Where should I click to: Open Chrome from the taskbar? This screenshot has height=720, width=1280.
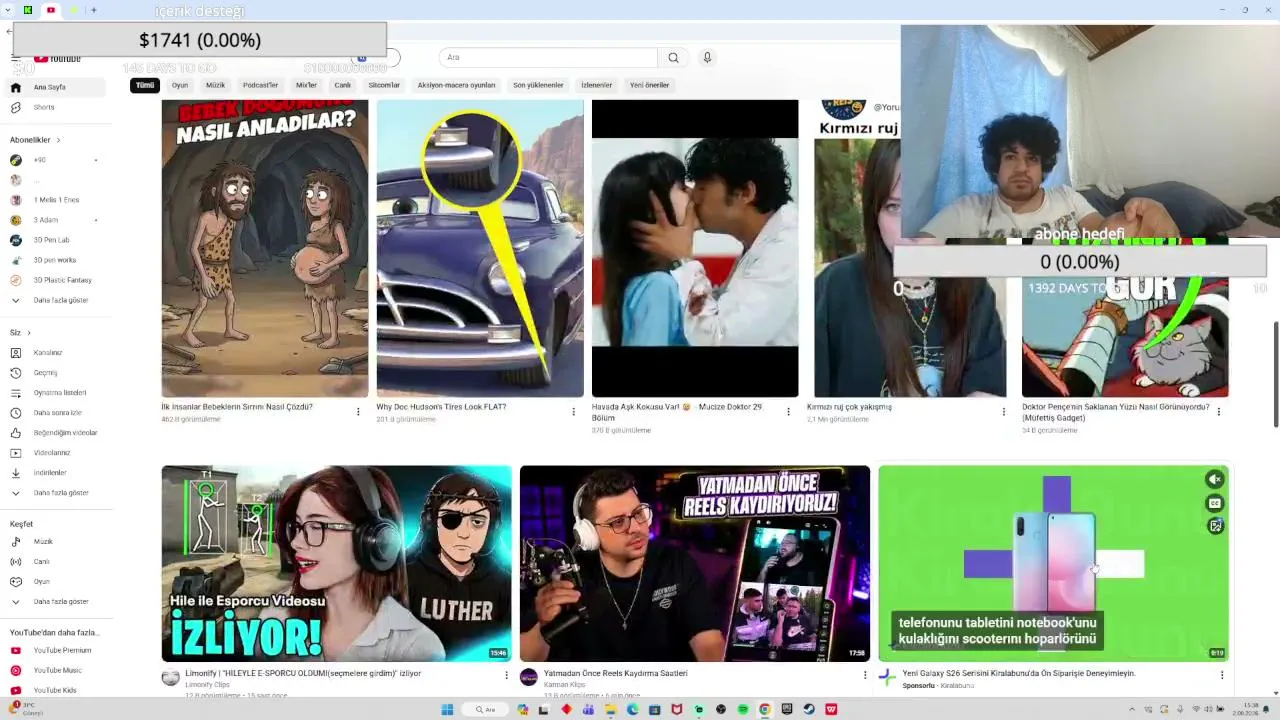(765, 710)
